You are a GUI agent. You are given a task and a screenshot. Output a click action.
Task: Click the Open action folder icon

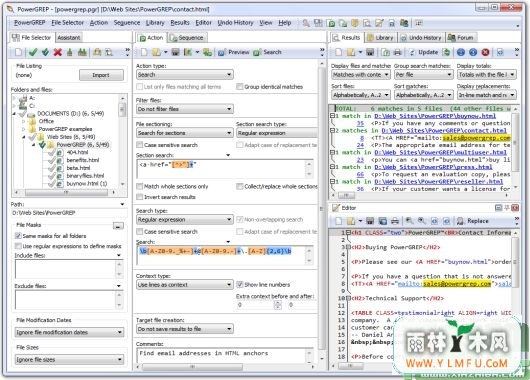pyautogui.click(x=156, y=52)
